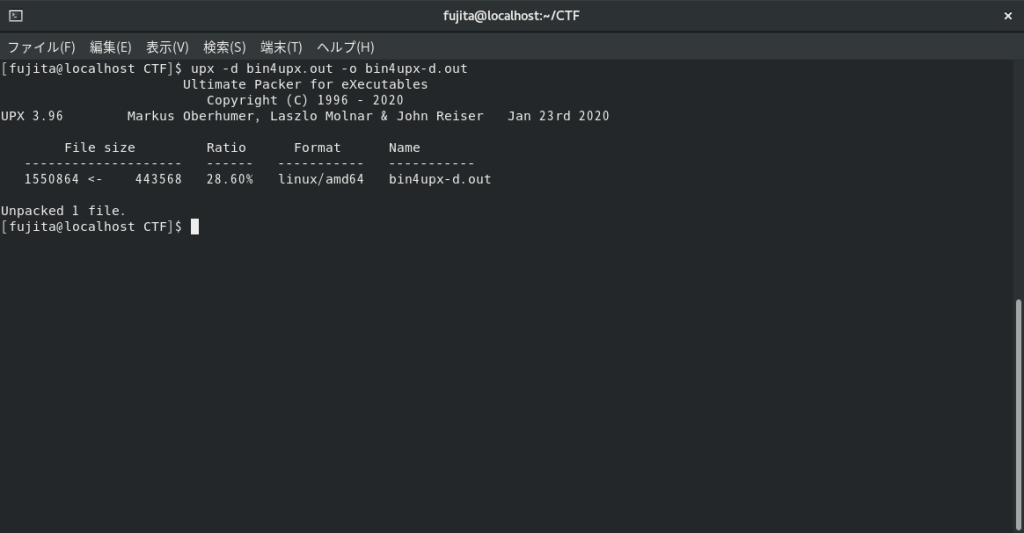This screenshot has height=533, width=1024.
Task: Click the "File size" column header
Action: [x=99, y=148]
